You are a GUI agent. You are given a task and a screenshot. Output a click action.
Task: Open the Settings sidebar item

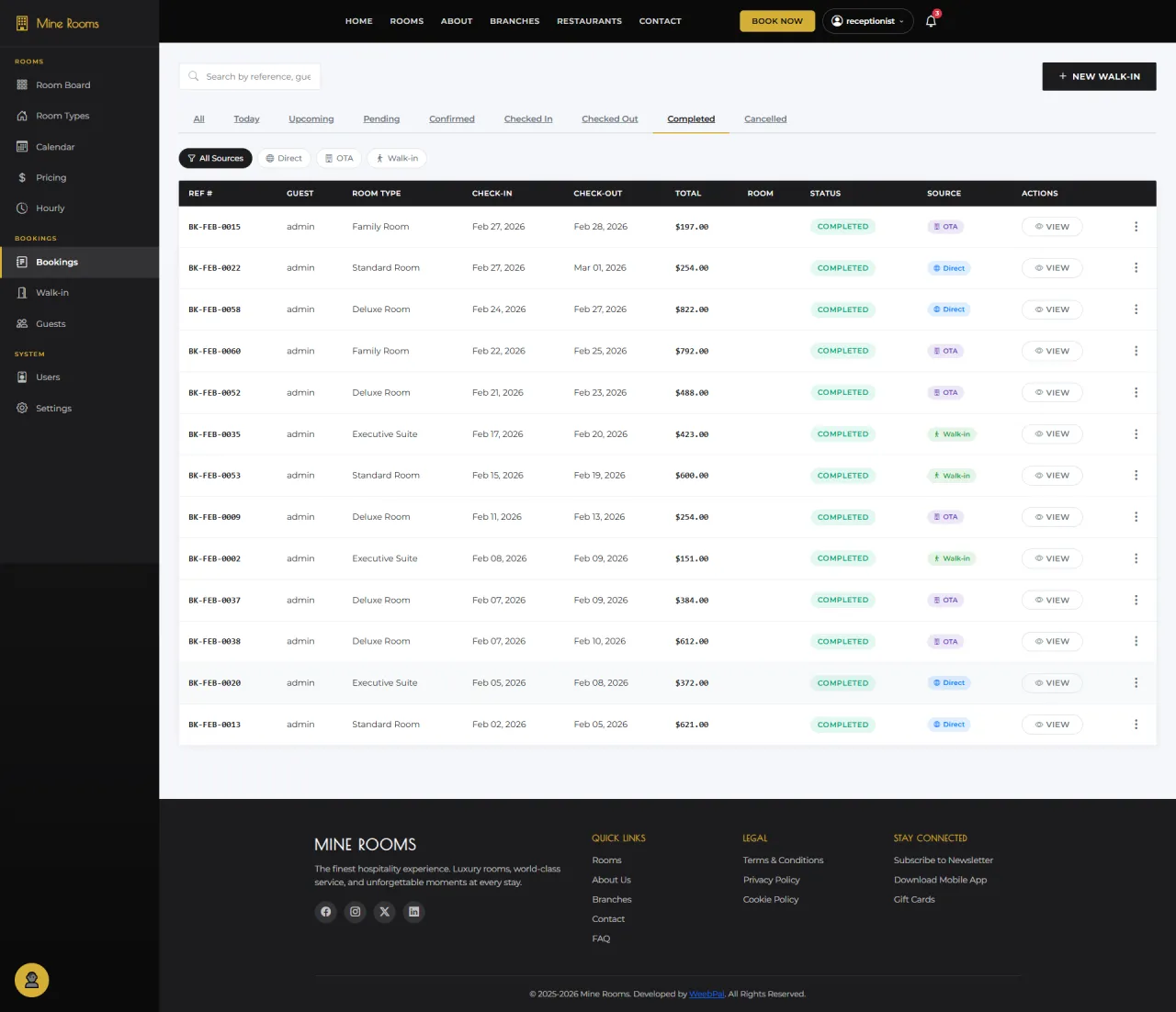(79, 408)
